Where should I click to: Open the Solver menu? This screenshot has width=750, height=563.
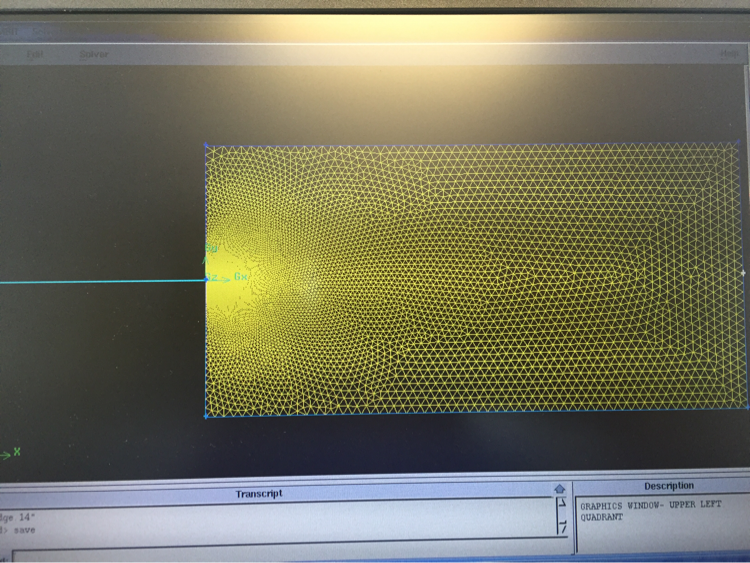pos(94,55)
